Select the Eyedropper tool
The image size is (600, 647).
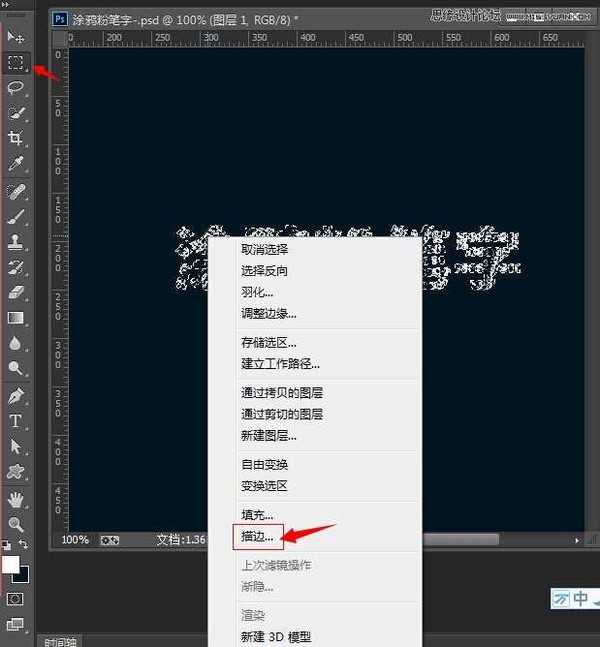click(16, 163)
